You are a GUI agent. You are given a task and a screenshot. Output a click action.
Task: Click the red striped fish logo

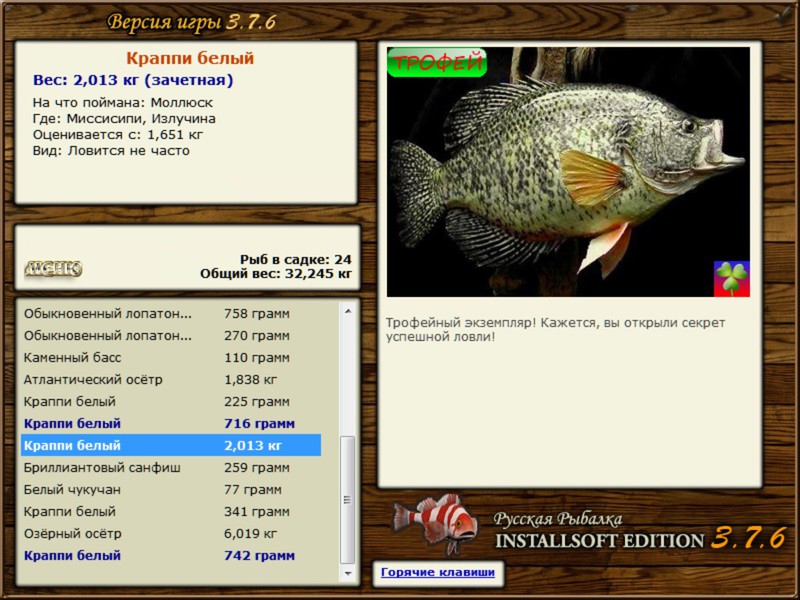[x=435, y=523]
